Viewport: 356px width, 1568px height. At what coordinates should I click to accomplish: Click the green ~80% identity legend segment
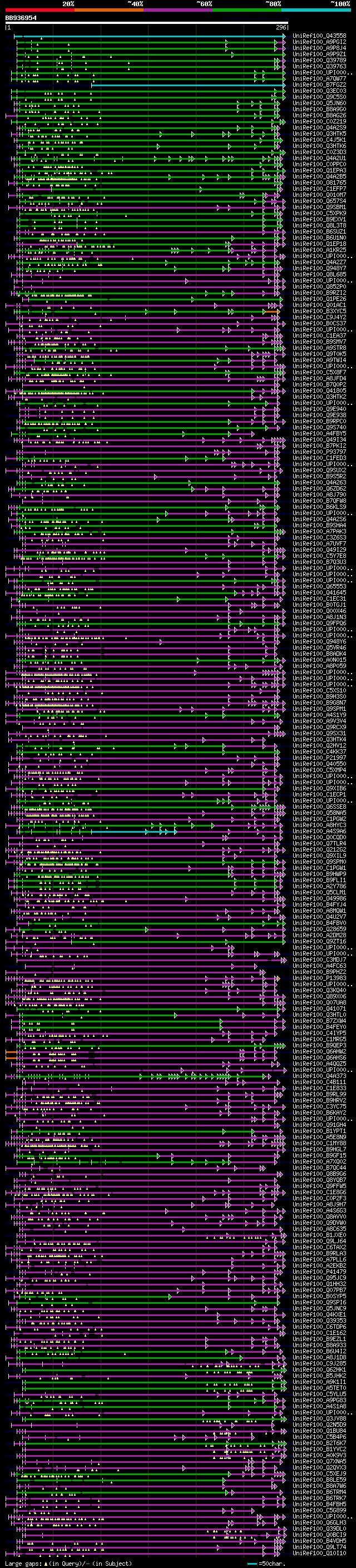247,10
